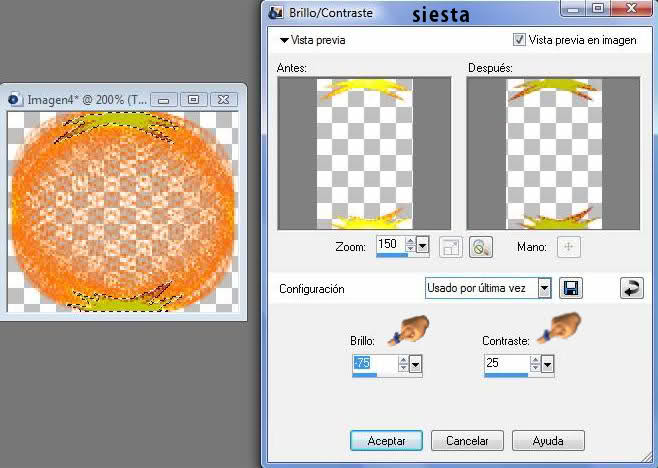Open the Configuración presets dropdown
Viewport: 658px width, 468px height.
[544, 288]
